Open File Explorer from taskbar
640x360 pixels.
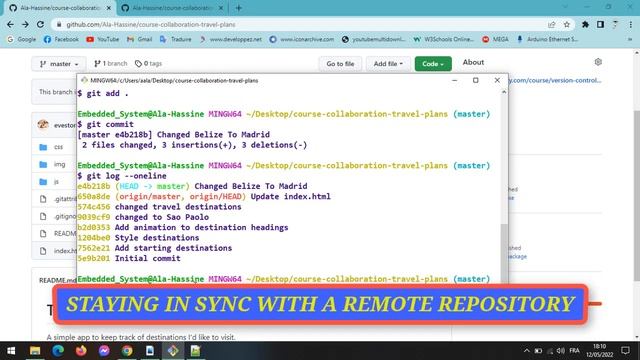(35, 351)
